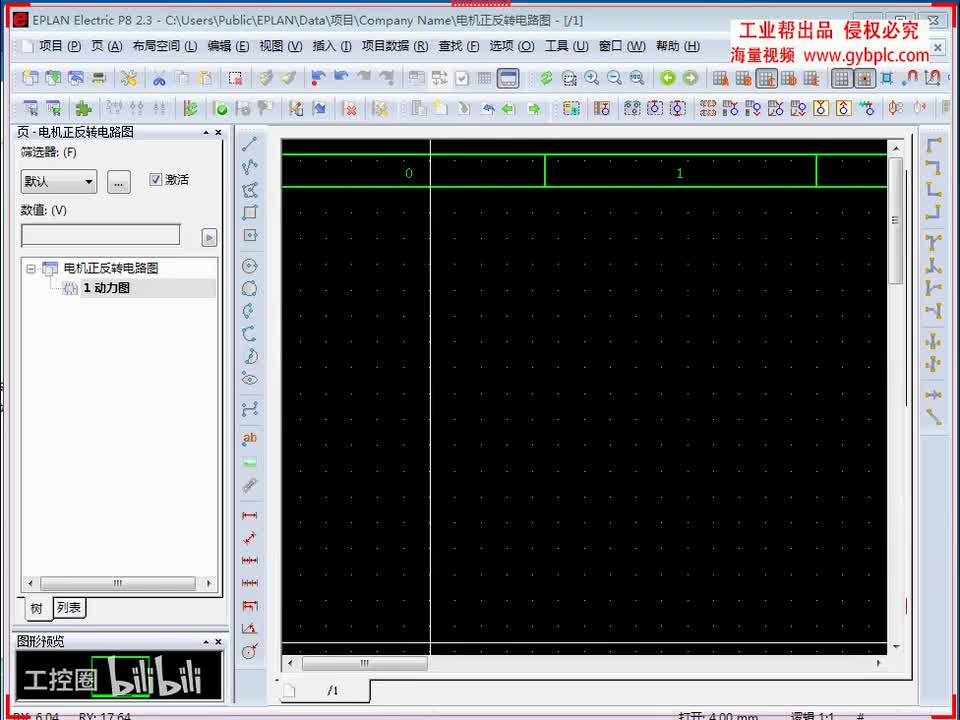Screen dimensions: 960x720
Task: Select the Rectangle drawing tool
Action: coord(250,212)
